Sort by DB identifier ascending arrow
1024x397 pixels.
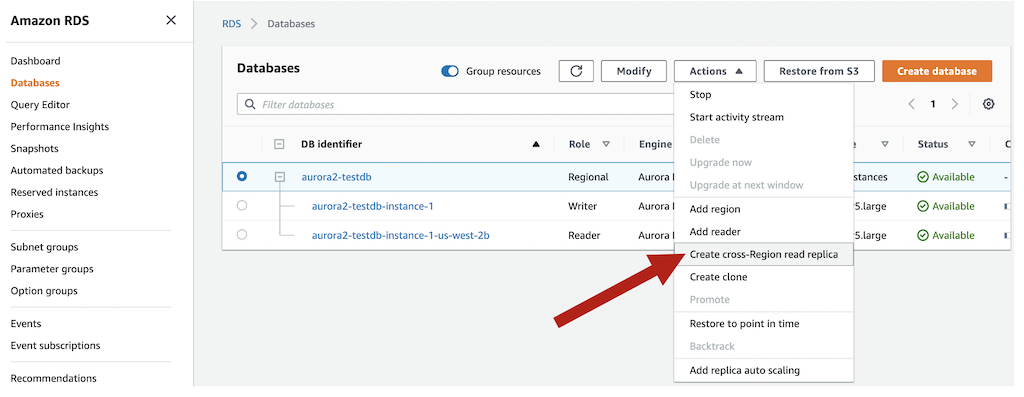[x=536, y=144]
